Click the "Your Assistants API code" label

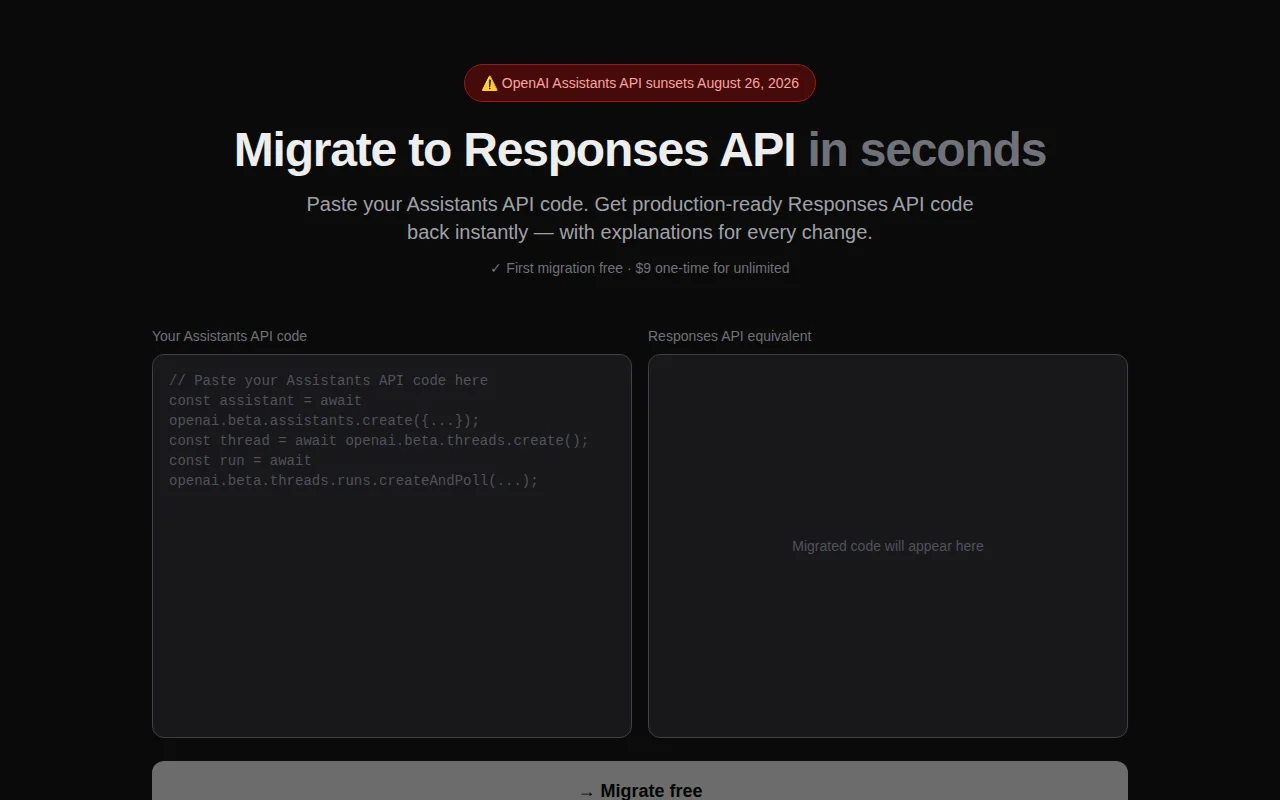229,336
